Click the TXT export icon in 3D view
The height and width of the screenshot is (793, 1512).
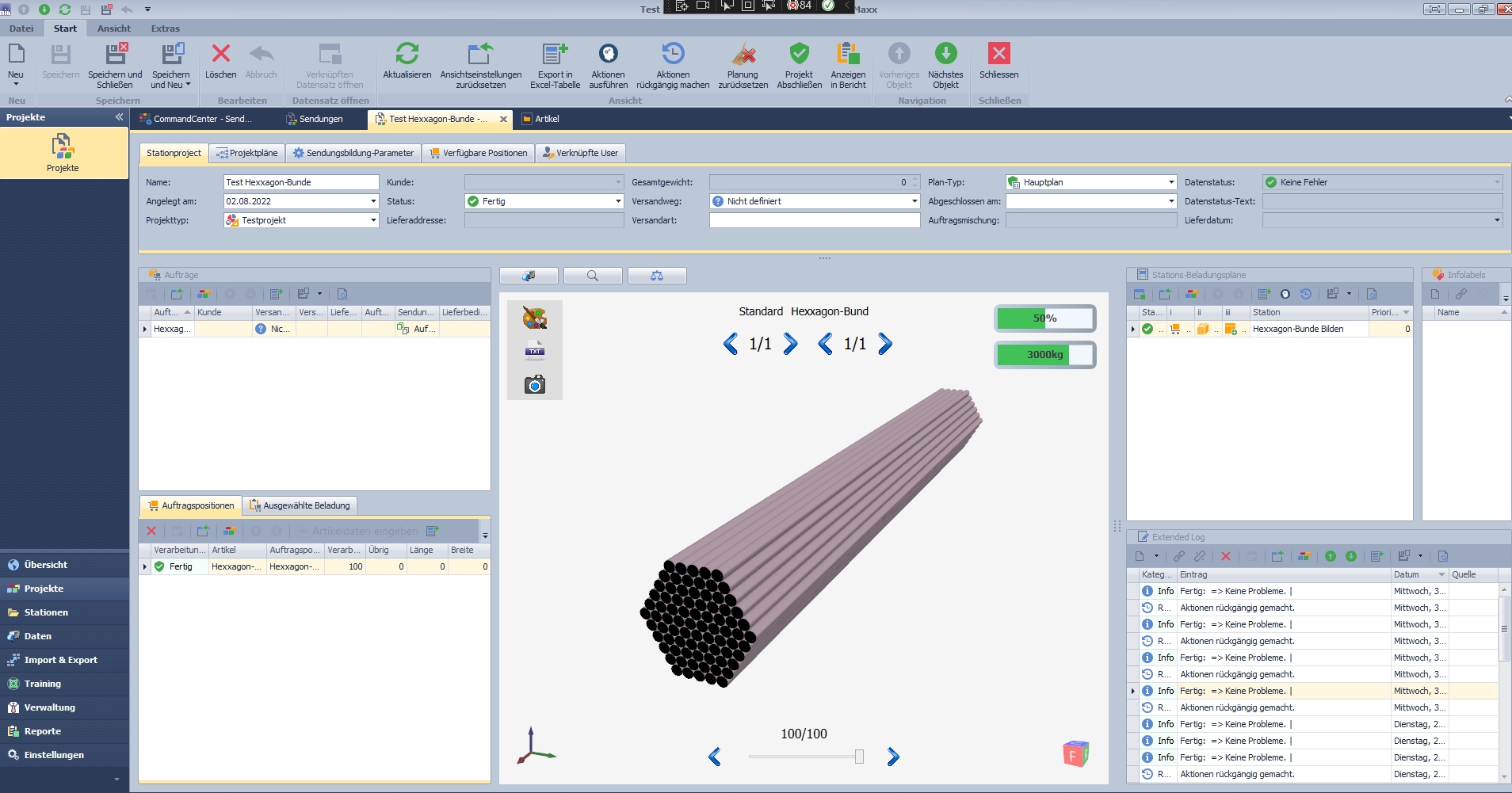coord(535,351)
